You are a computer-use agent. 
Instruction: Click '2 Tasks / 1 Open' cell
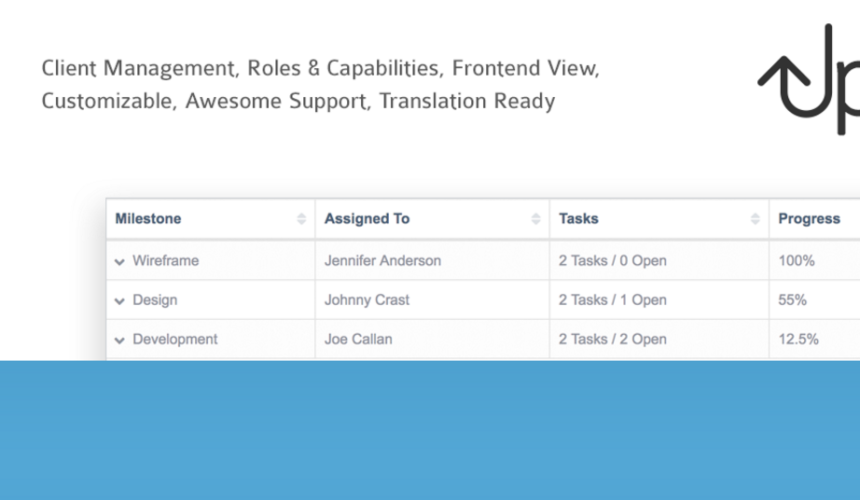pos(659,300)
